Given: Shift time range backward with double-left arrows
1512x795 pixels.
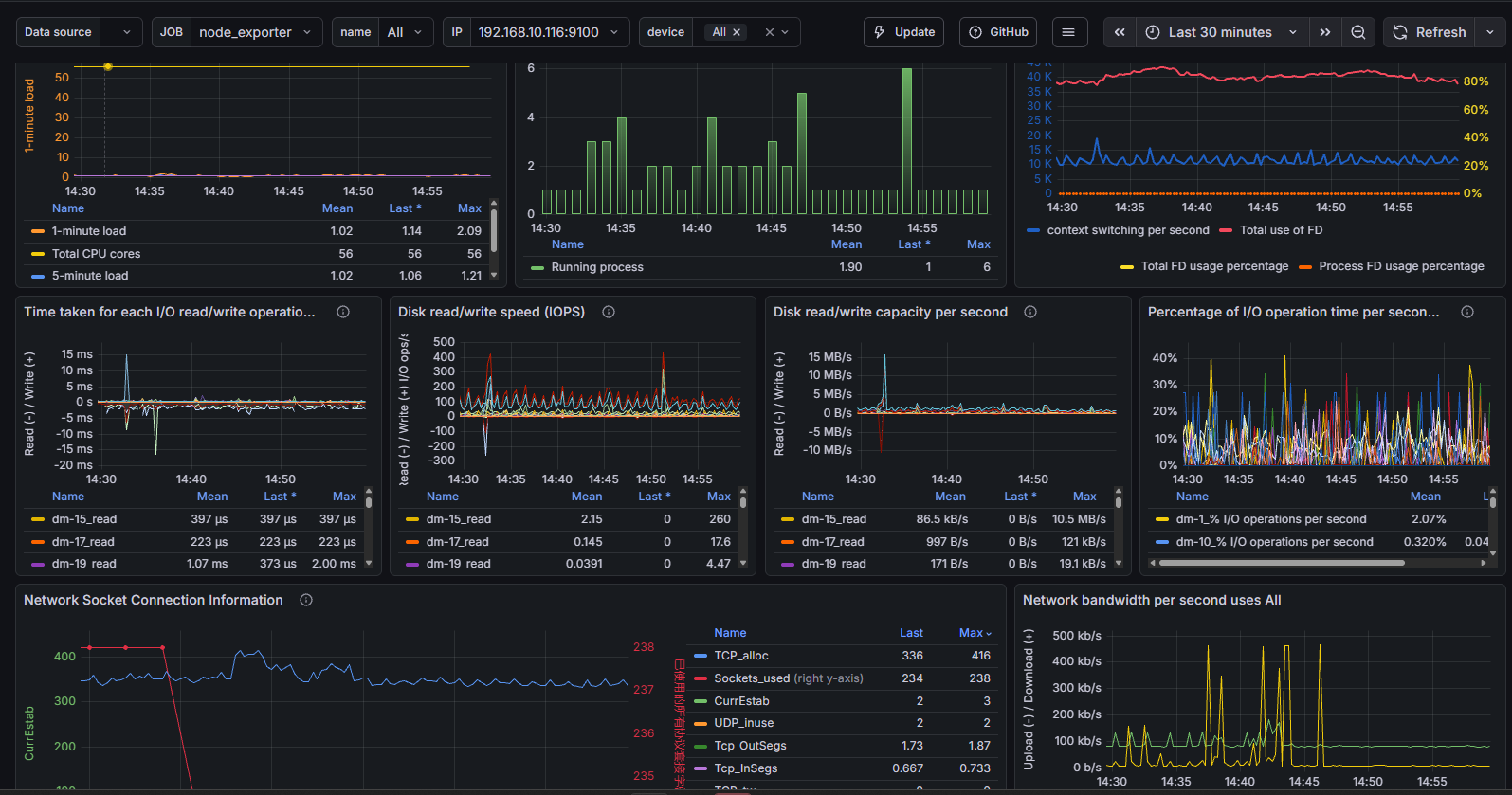Looking at the screenshot, I should coord(1120,32).
